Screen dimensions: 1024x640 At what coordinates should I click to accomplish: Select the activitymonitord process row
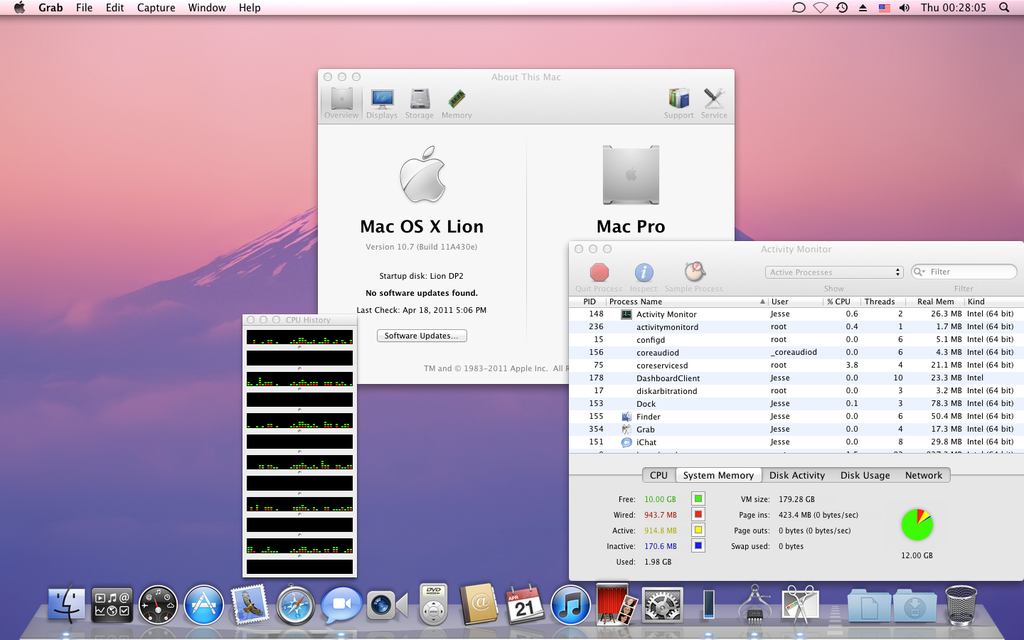click(796, 327)
